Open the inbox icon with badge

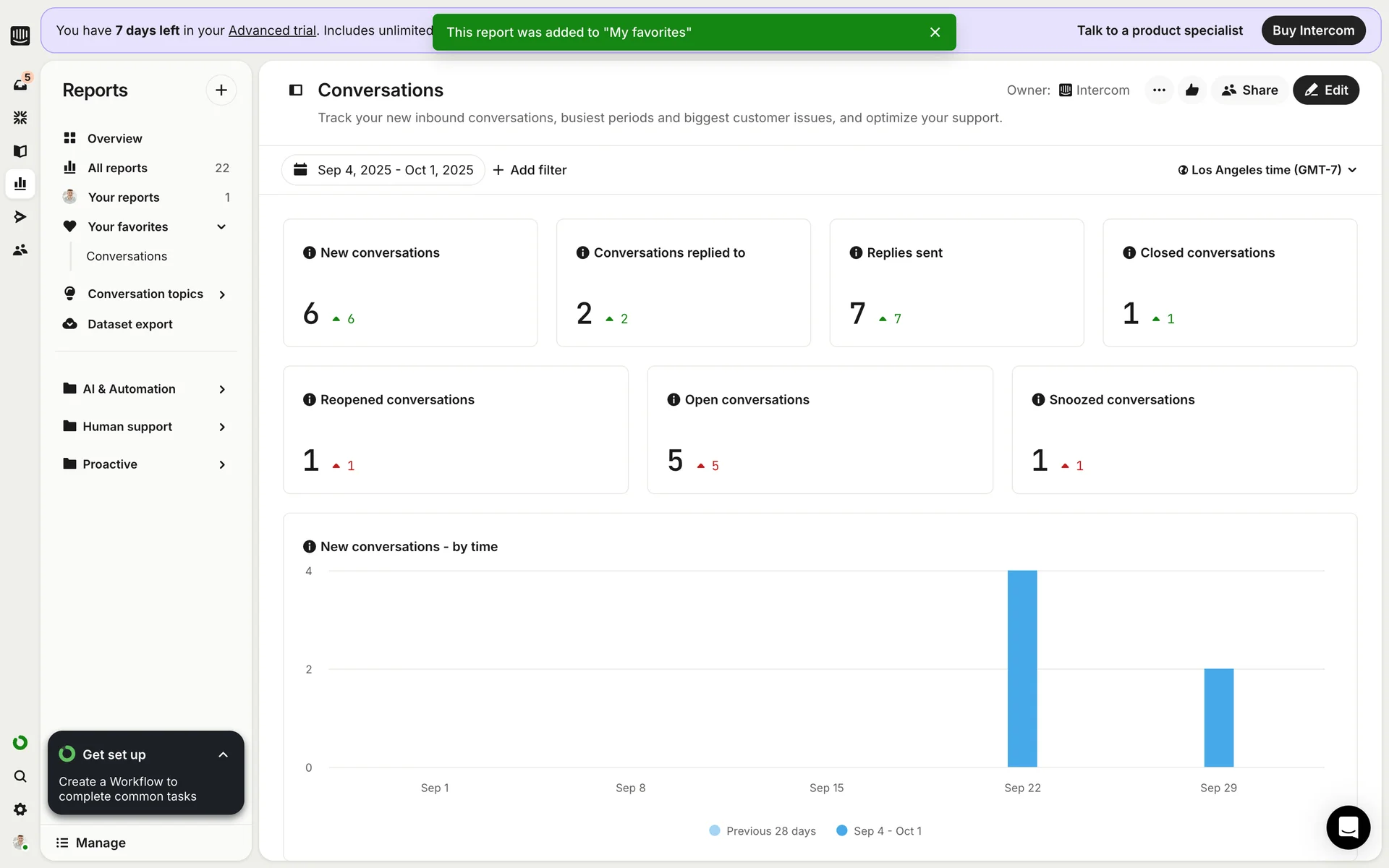[20, 84]
